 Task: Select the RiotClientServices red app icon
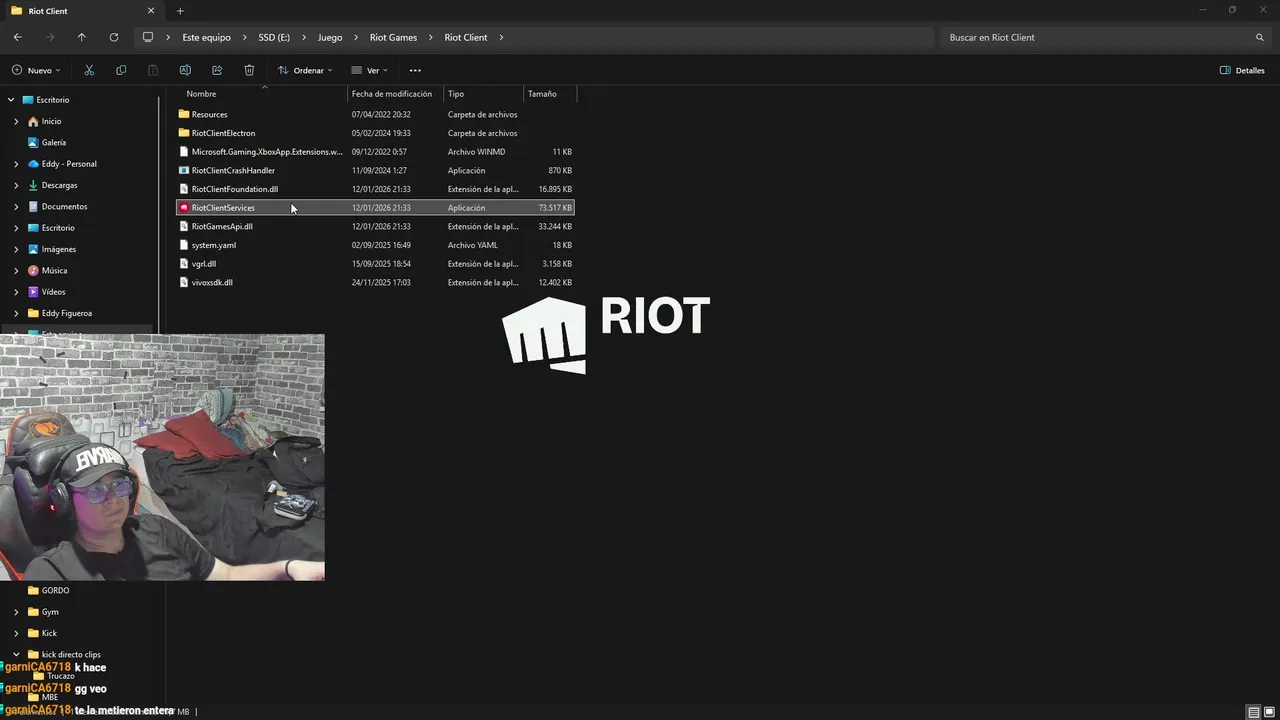coord(183,208)
